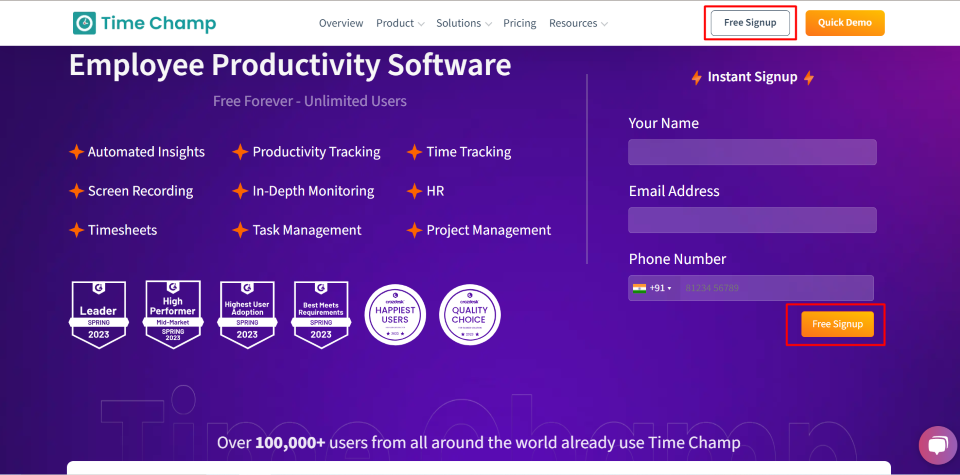Click lightning bolt left of Instant Signup
Screen dimensions: 960x475
pyautogui.click(x=696, y=78)
